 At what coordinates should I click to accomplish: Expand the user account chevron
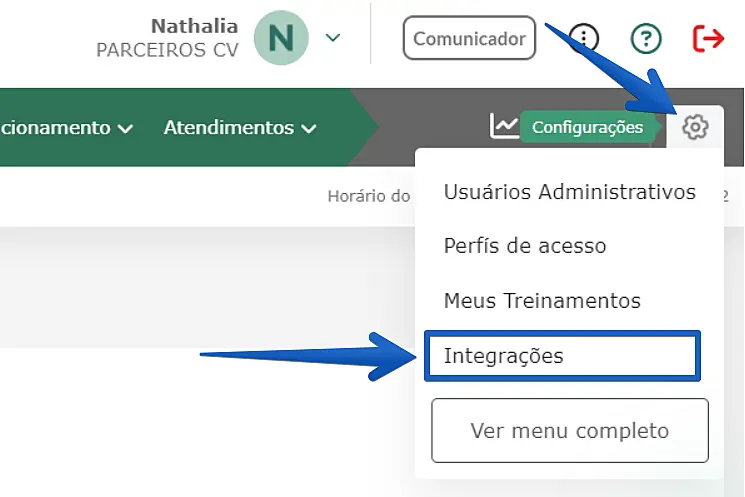coord(333,38)
